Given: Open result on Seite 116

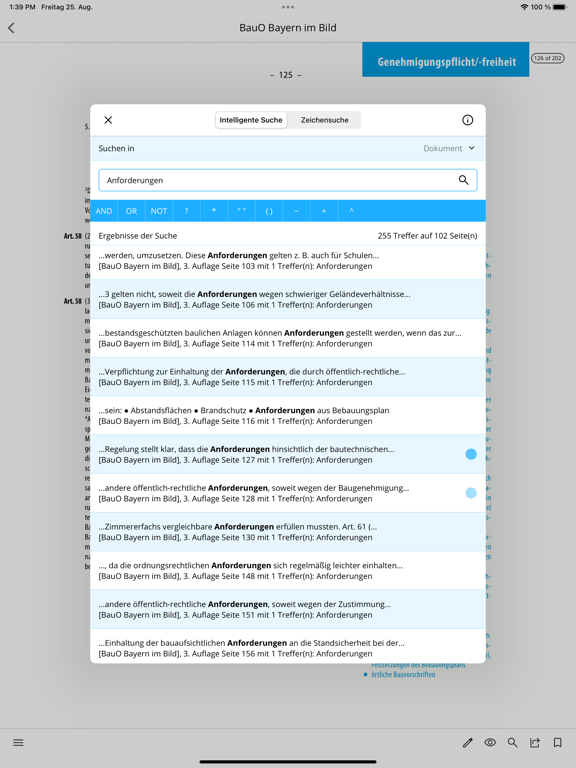Looking at the screenshot, I should coord(288,415).
